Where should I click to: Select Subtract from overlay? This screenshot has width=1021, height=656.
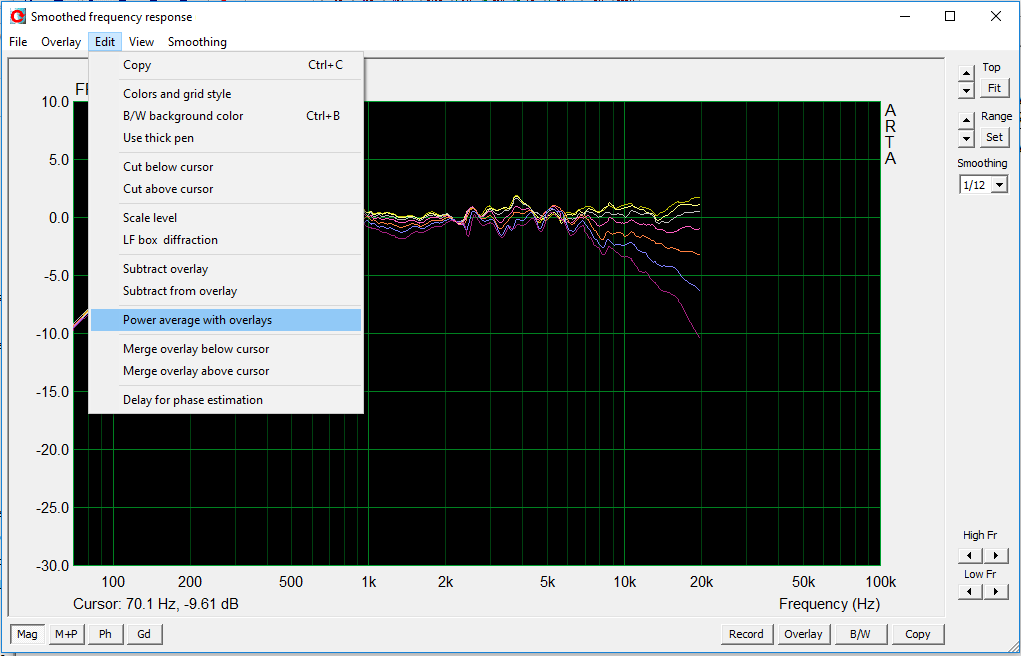click(x=226, y=291)
